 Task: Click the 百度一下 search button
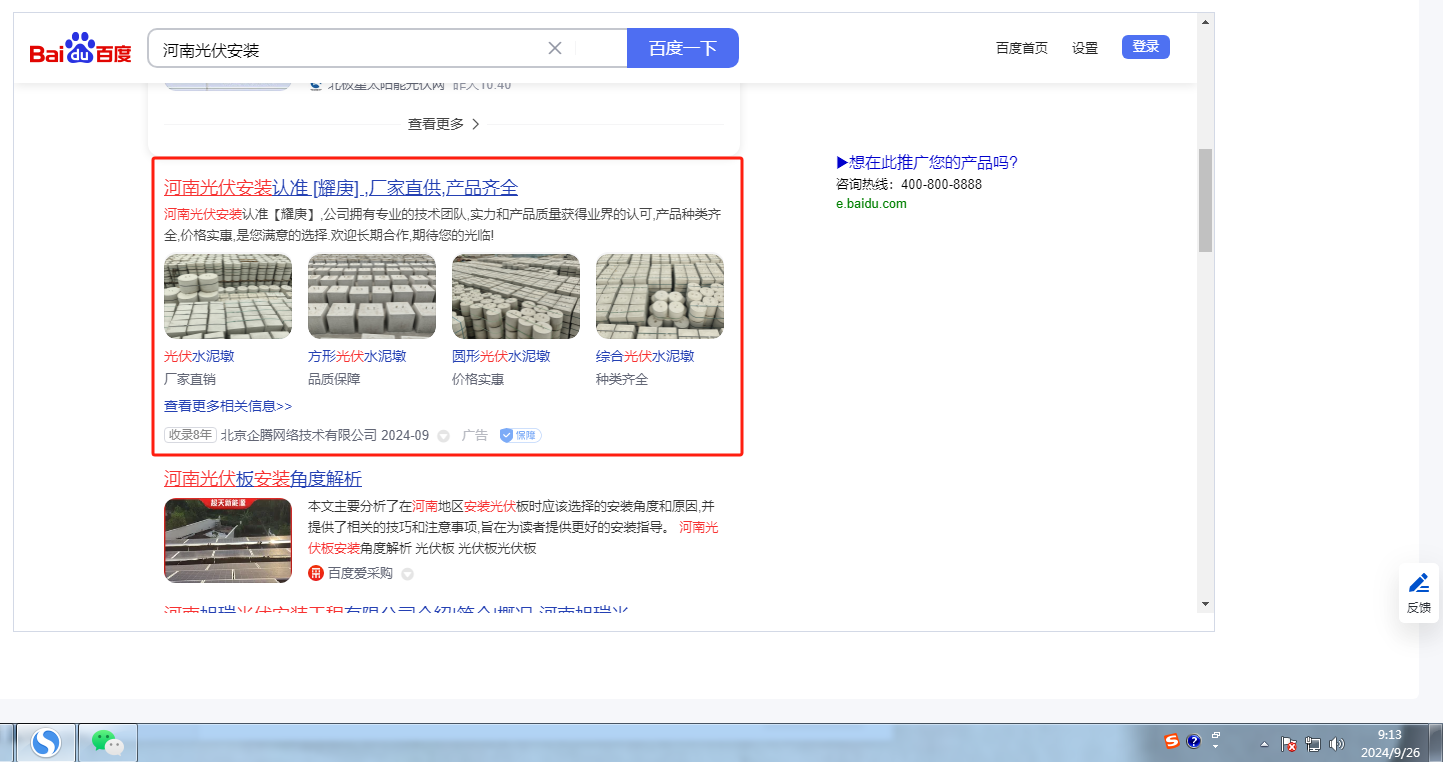(683, 48)
